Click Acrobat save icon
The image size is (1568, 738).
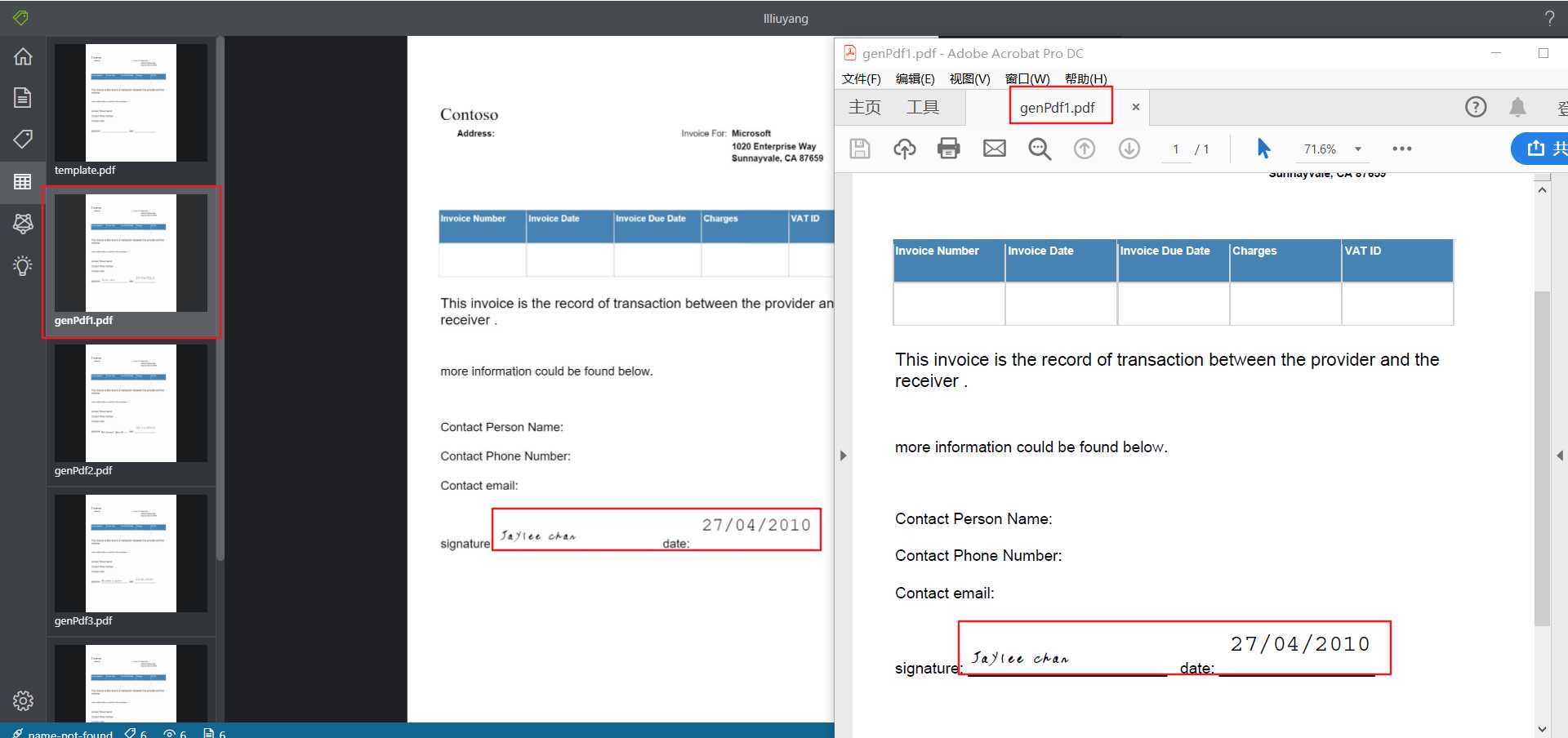pos(860,149)
